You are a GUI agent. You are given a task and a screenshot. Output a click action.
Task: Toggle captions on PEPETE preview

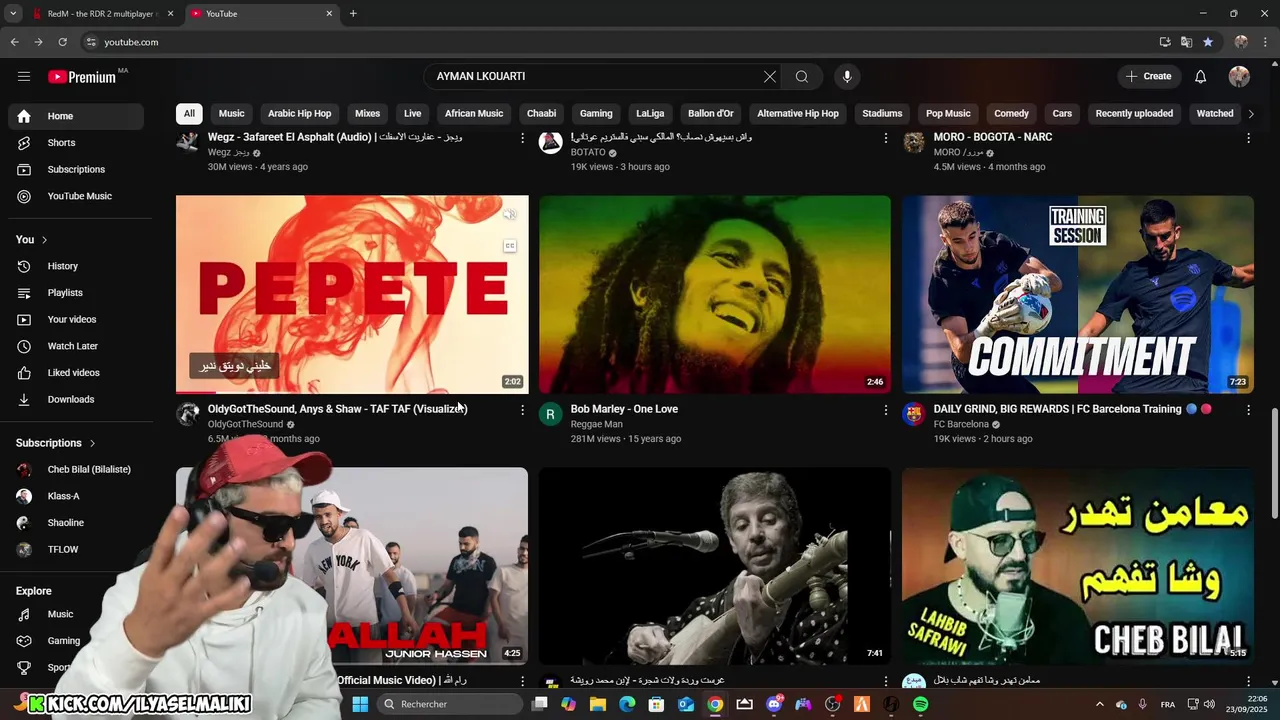point(509,246)
